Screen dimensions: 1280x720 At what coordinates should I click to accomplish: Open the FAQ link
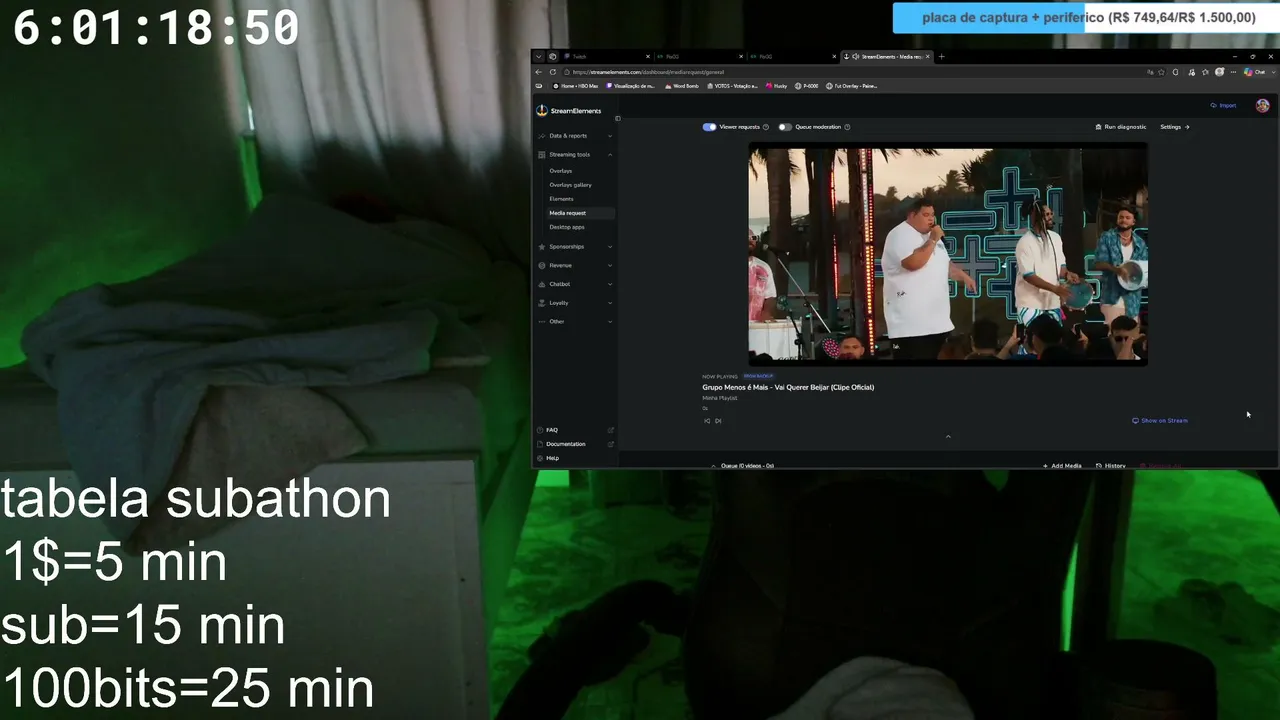click(x=552, y=430)
